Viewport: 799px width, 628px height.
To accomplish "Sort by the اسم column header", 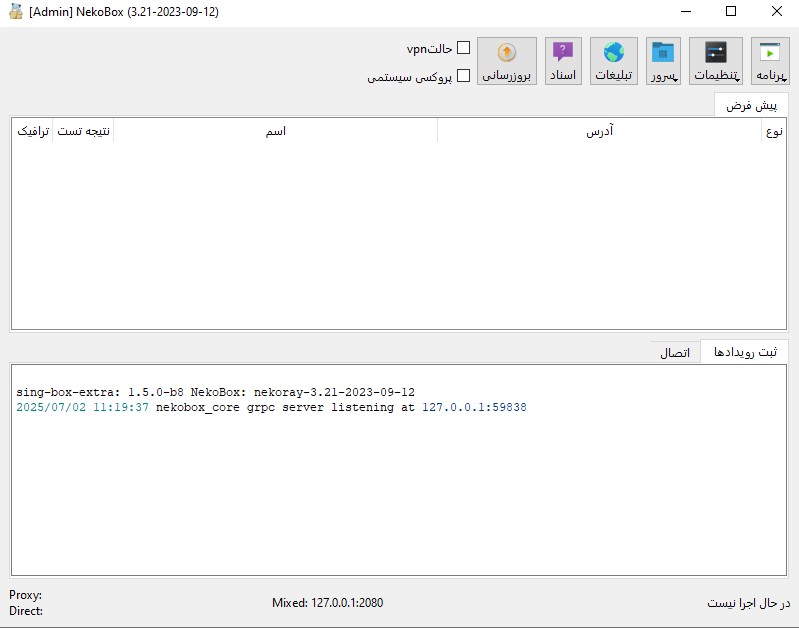I will coord(275,131).
